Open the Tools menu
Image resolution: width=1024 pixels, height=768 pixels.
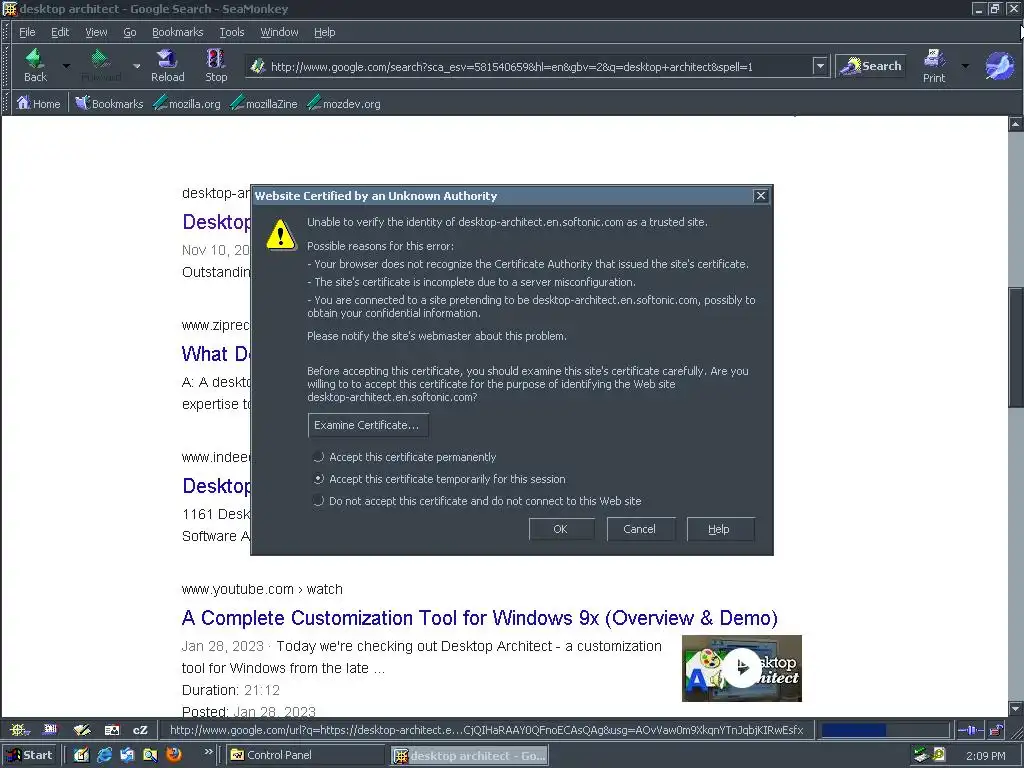point(232,32)
